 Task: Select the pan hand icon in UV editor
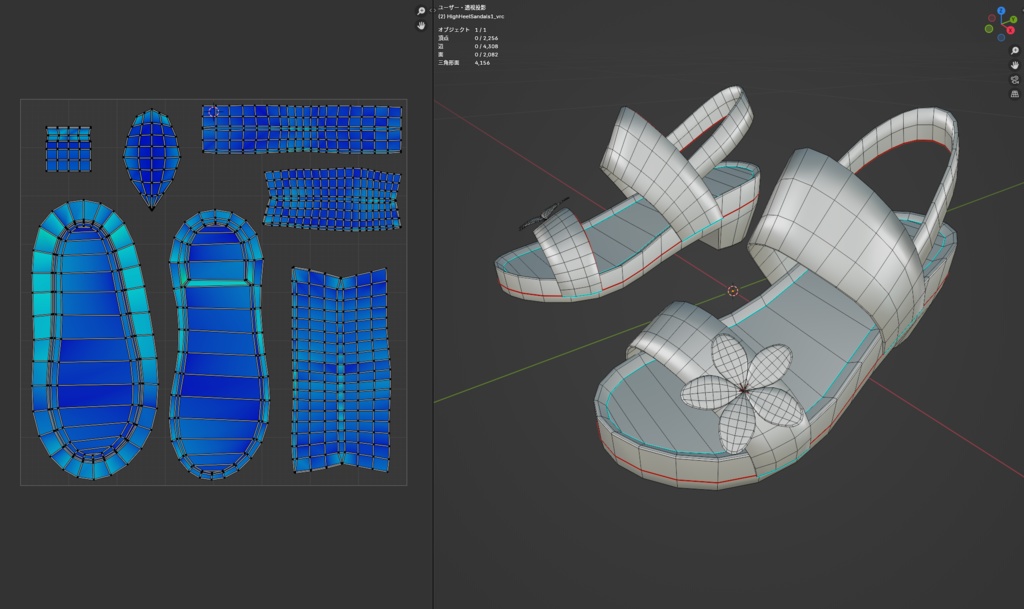pyautogui.click(x=421, y=26)
